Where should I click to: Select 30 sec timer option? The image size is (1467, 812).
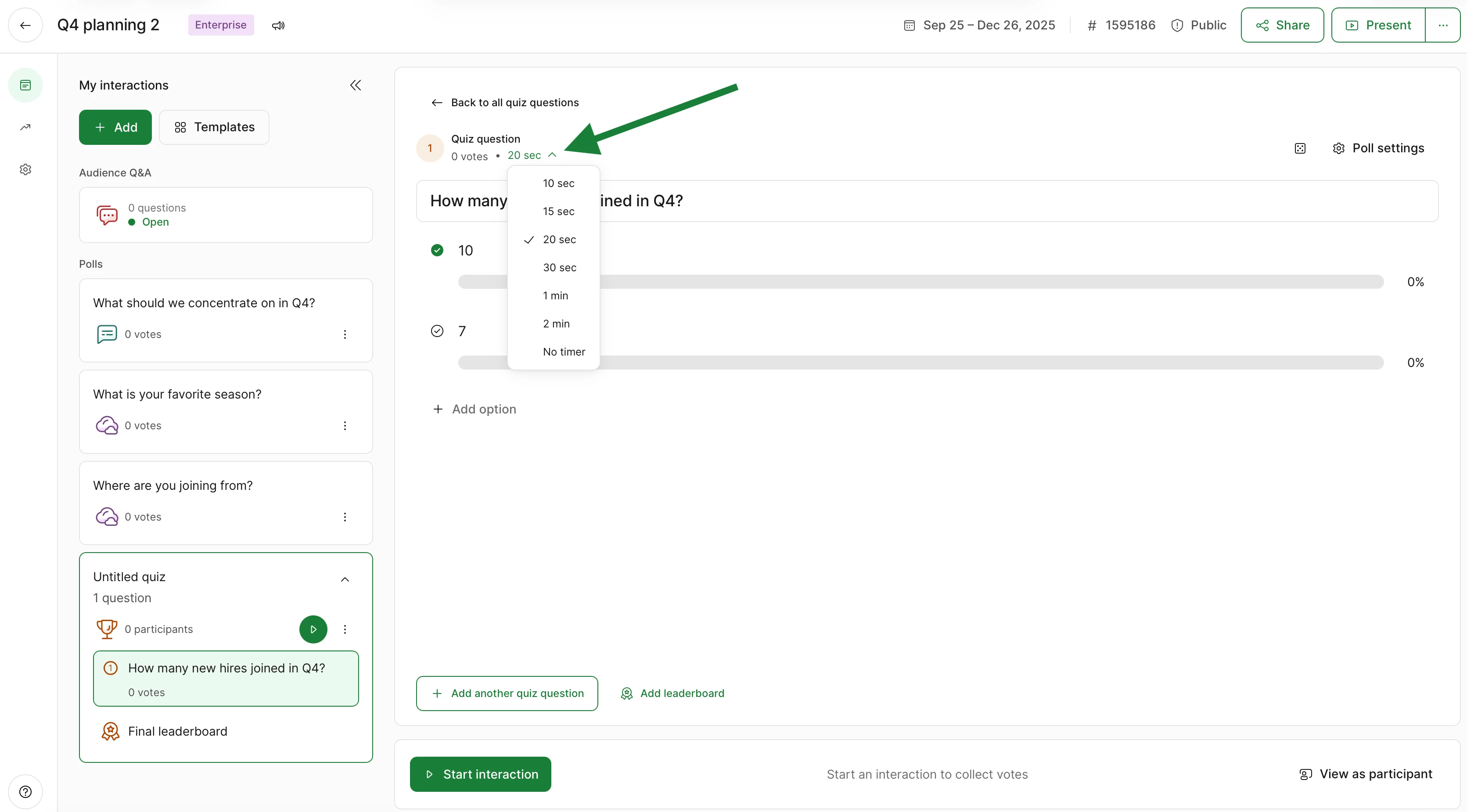pos(559,268)
